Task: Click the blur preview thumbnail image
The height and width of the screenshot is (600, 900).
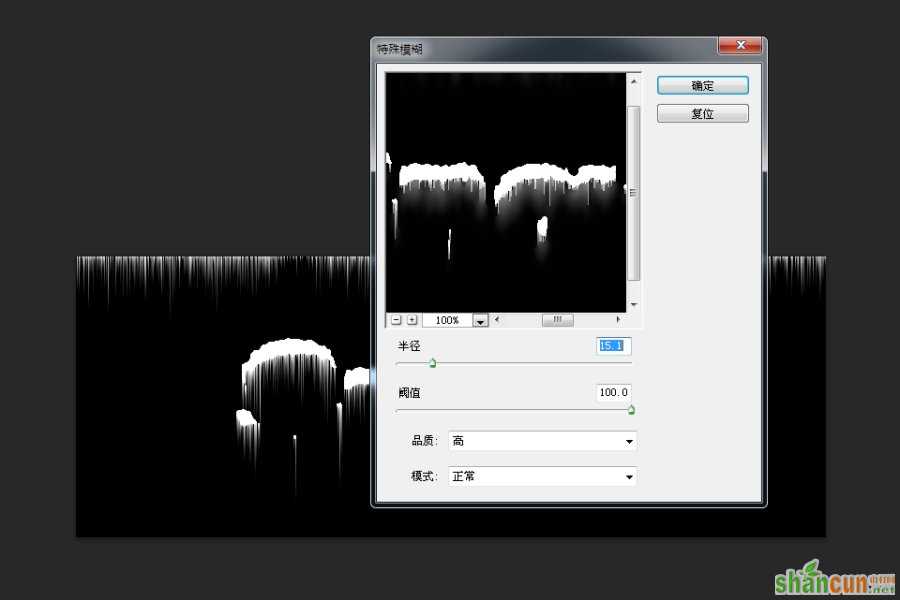Action: [506, 192]
